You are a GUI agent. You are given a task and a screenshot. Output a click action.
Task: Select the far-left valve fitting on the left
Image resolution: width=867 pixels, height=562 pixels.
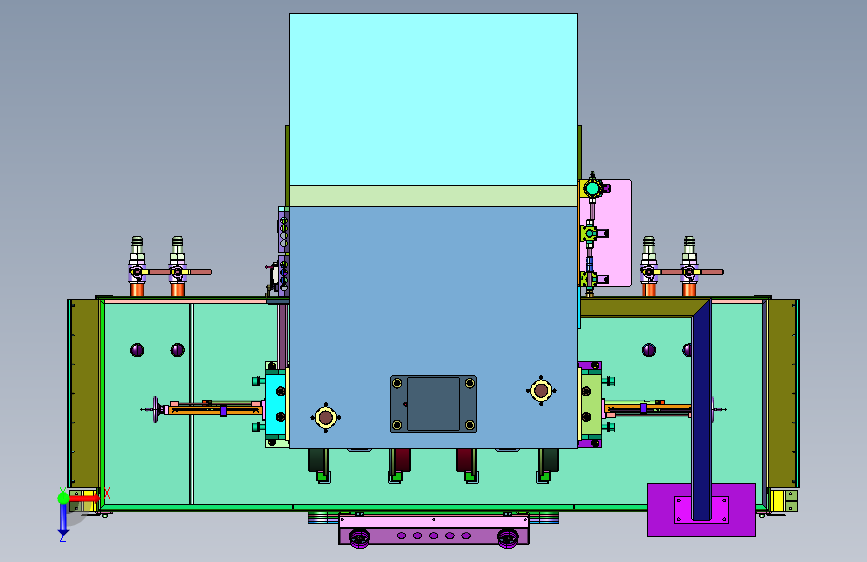coord(137,266)
